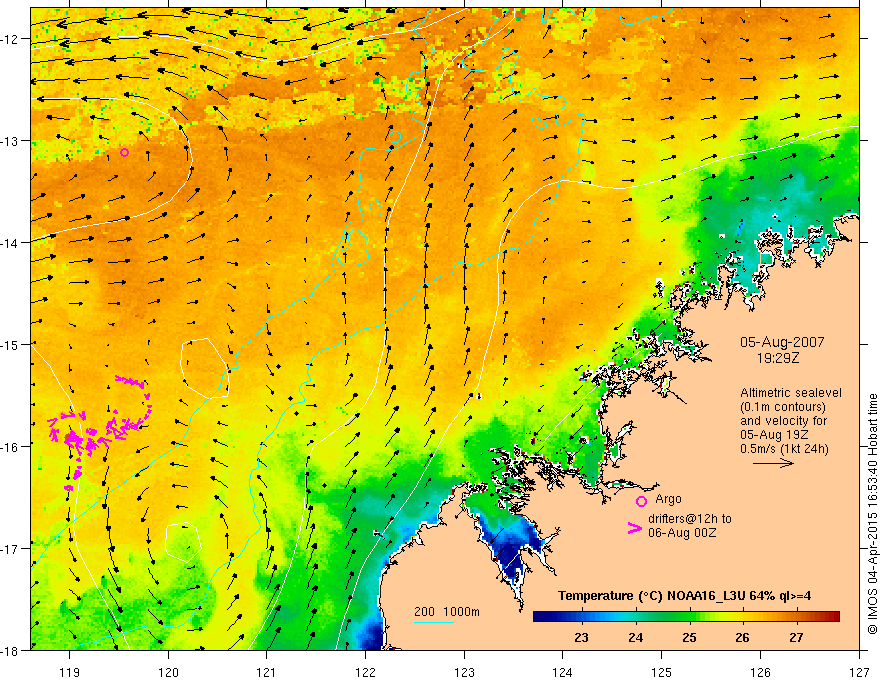The height and width of the screenshot is (680, 880).
Task: Click the 0.5m/s reference velocity arrow
Action: [x=773, y=463]
